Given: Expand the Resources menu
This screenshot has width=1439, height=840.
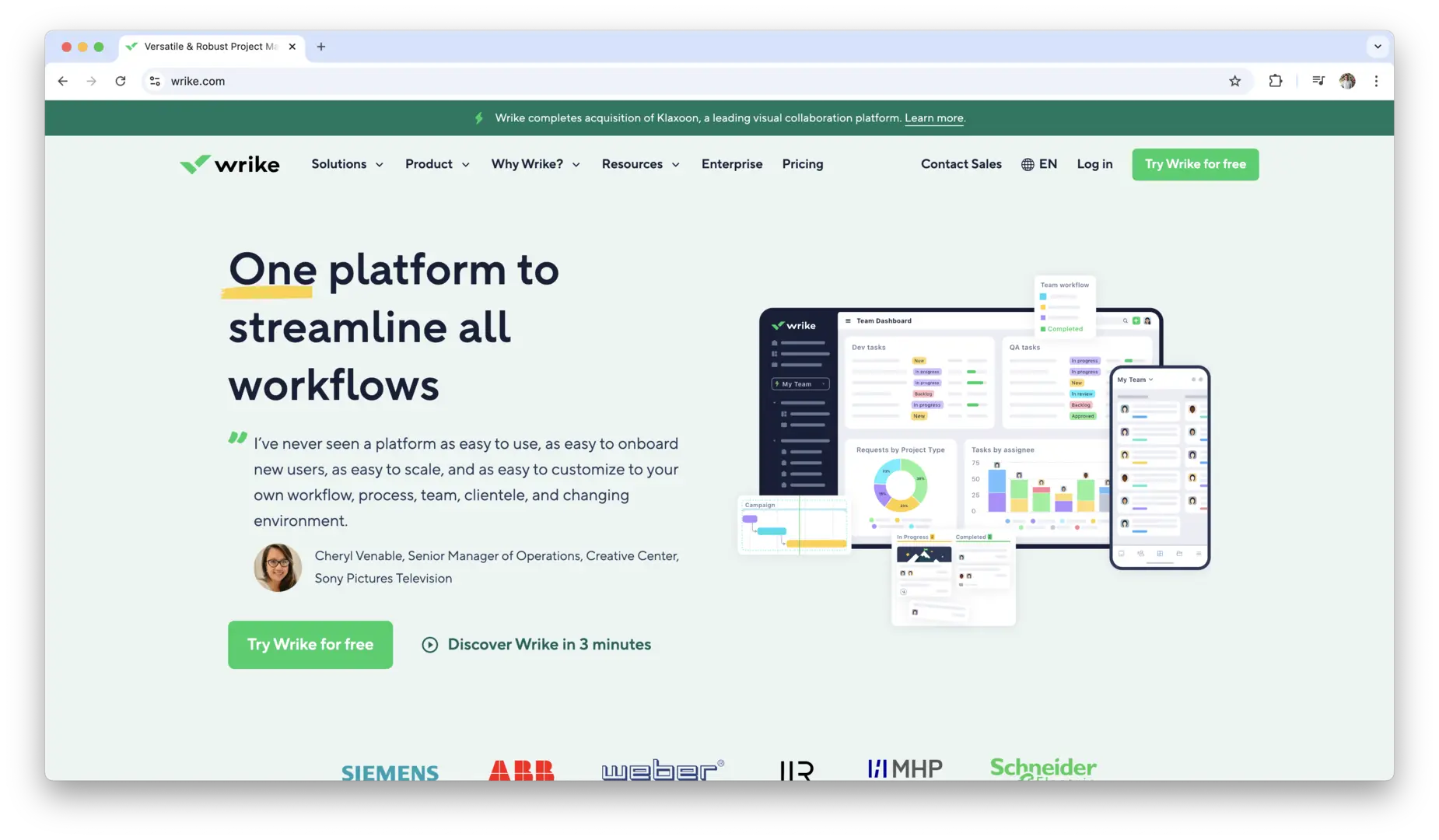Looking at the screenshot, I should 640,164.
